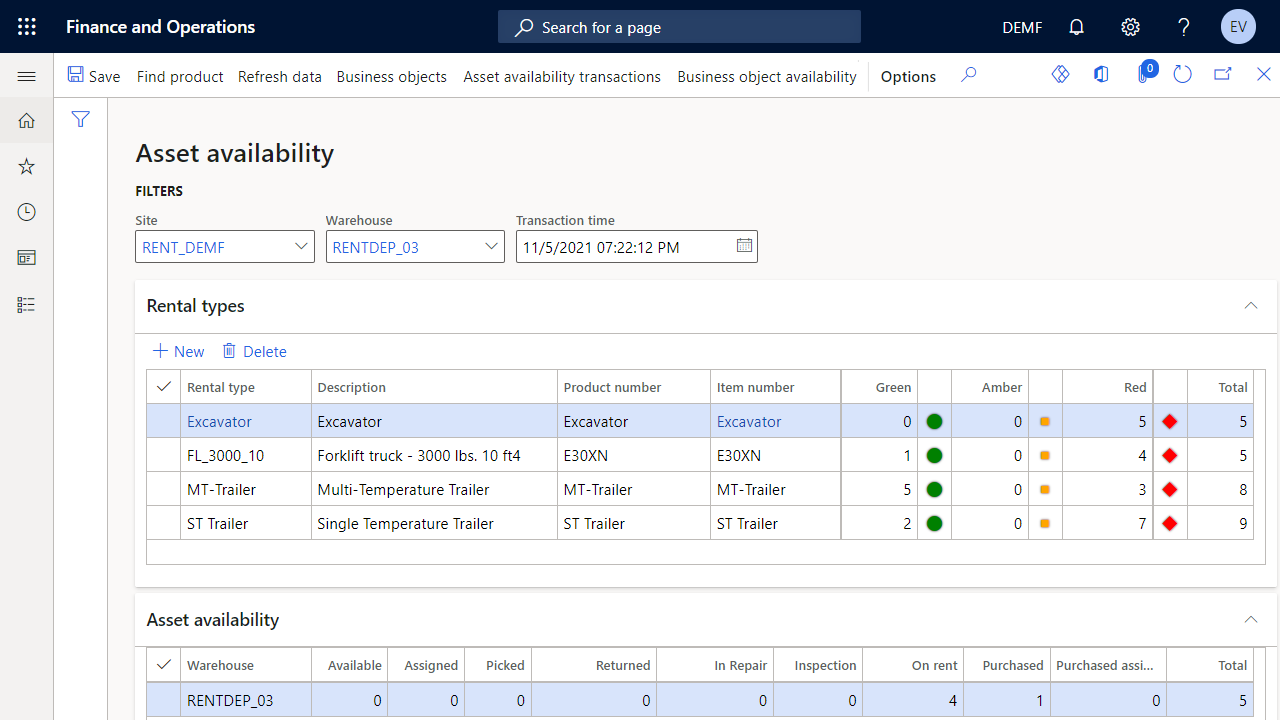Open Find product
1280x720 pixels.
pos(180,76)
